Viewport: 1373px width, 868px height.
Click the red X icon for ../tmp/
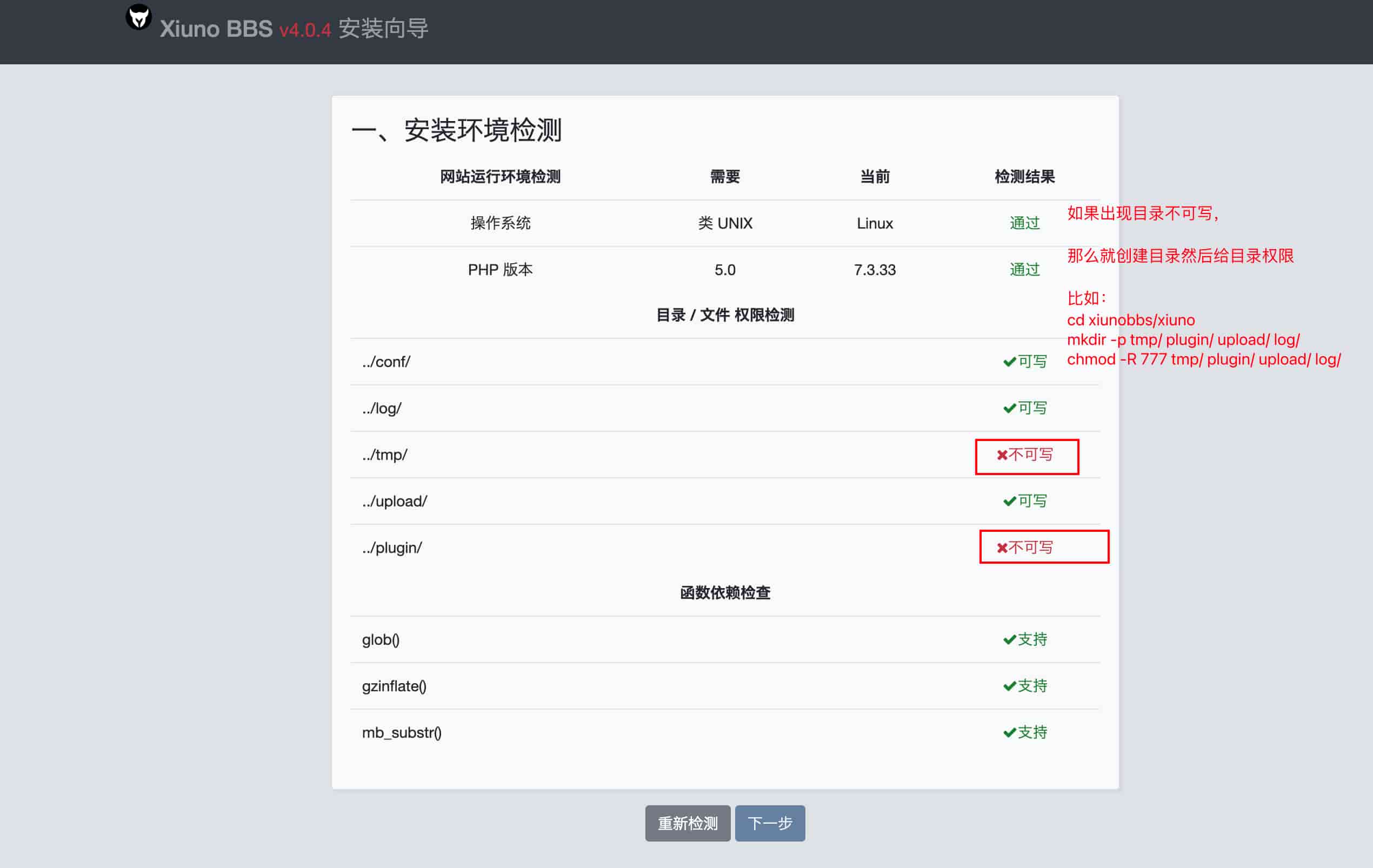tap(1002, 455)
